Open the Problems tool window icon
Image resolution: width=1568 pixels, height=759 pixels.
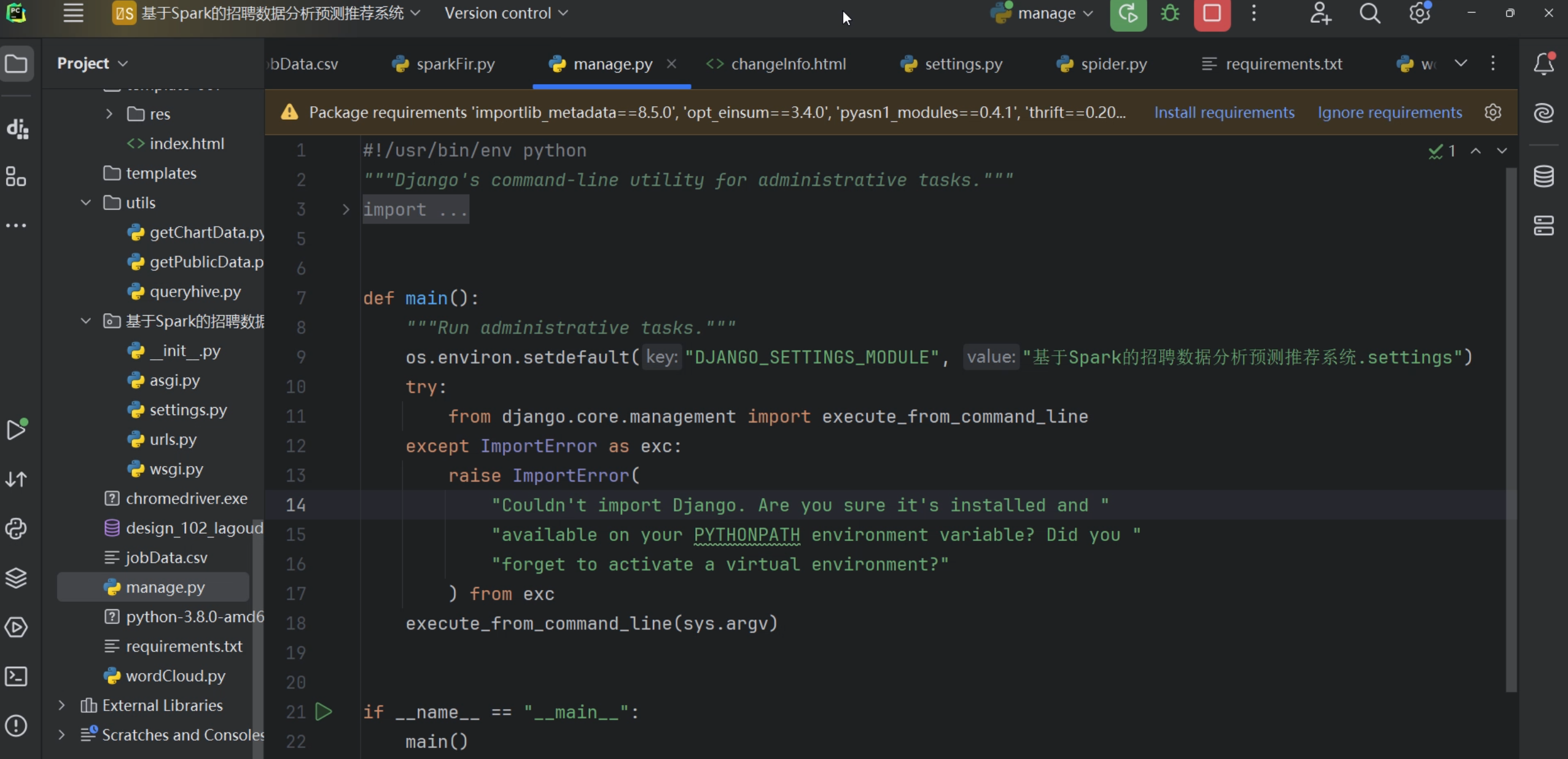[x=17, y=726]
